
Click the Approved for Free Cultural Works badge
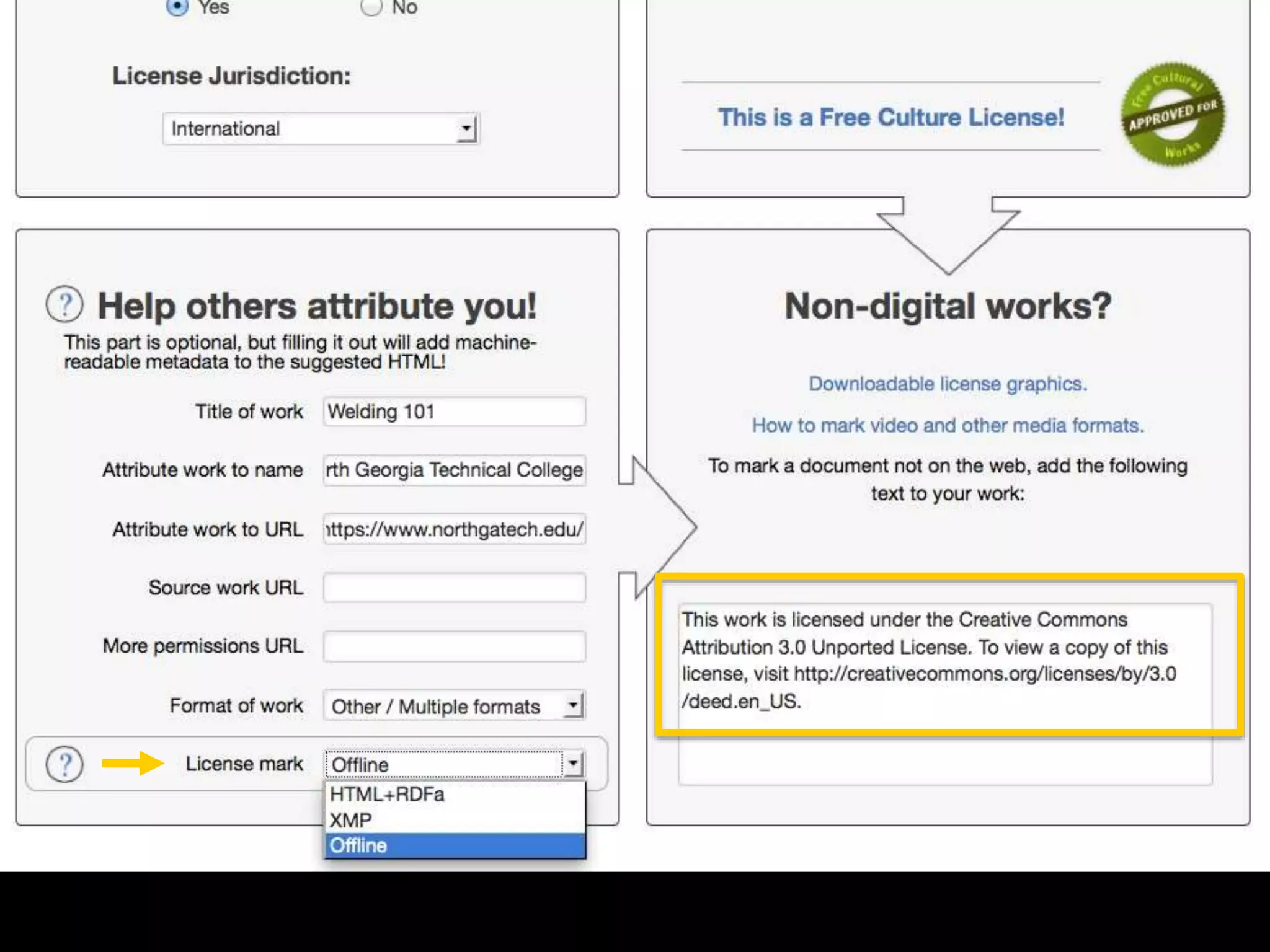[x=1172, y=115]
